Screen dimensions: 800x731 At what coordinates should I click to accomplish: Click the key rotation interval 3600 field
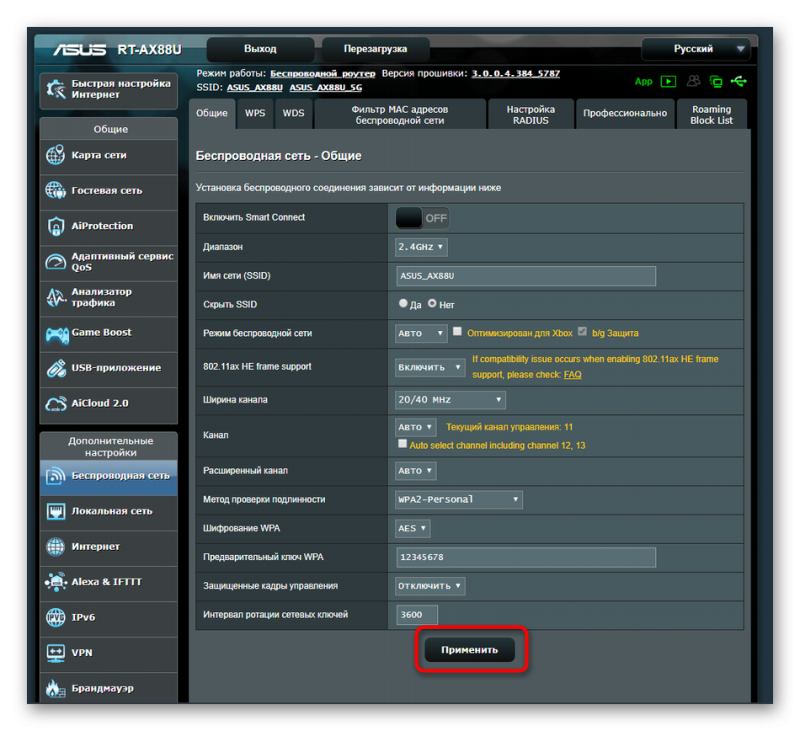(417, 615)
